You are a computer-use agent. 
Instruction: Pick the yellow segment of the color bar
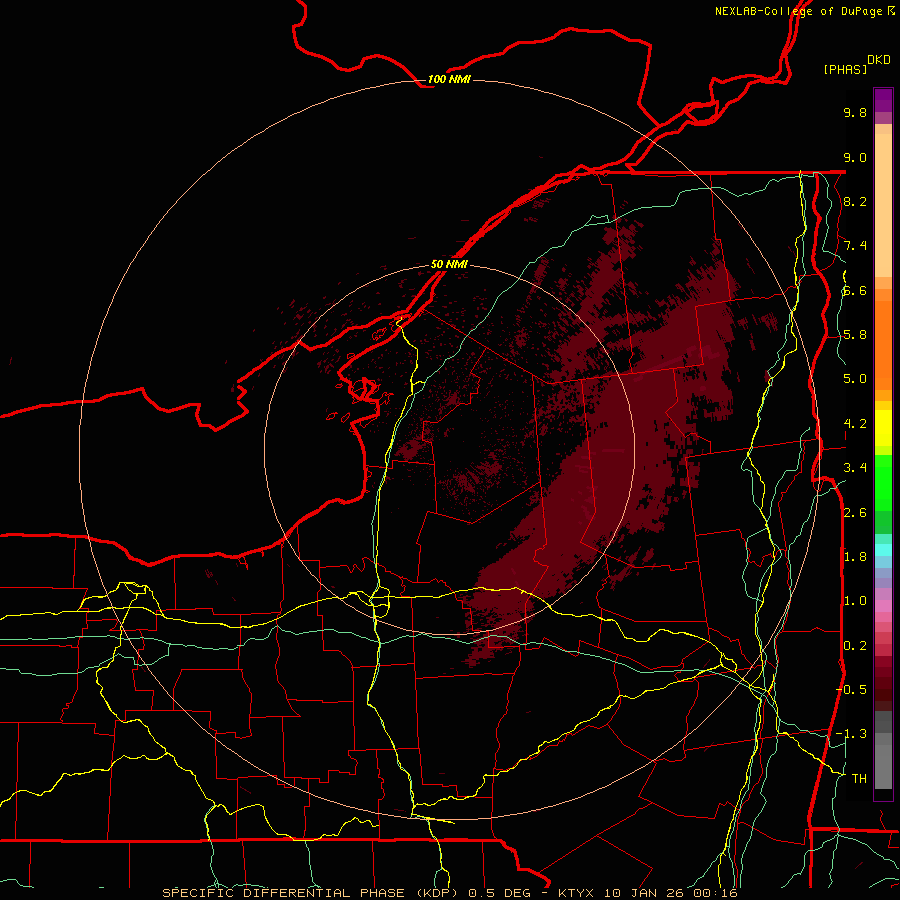pos(883,428)
